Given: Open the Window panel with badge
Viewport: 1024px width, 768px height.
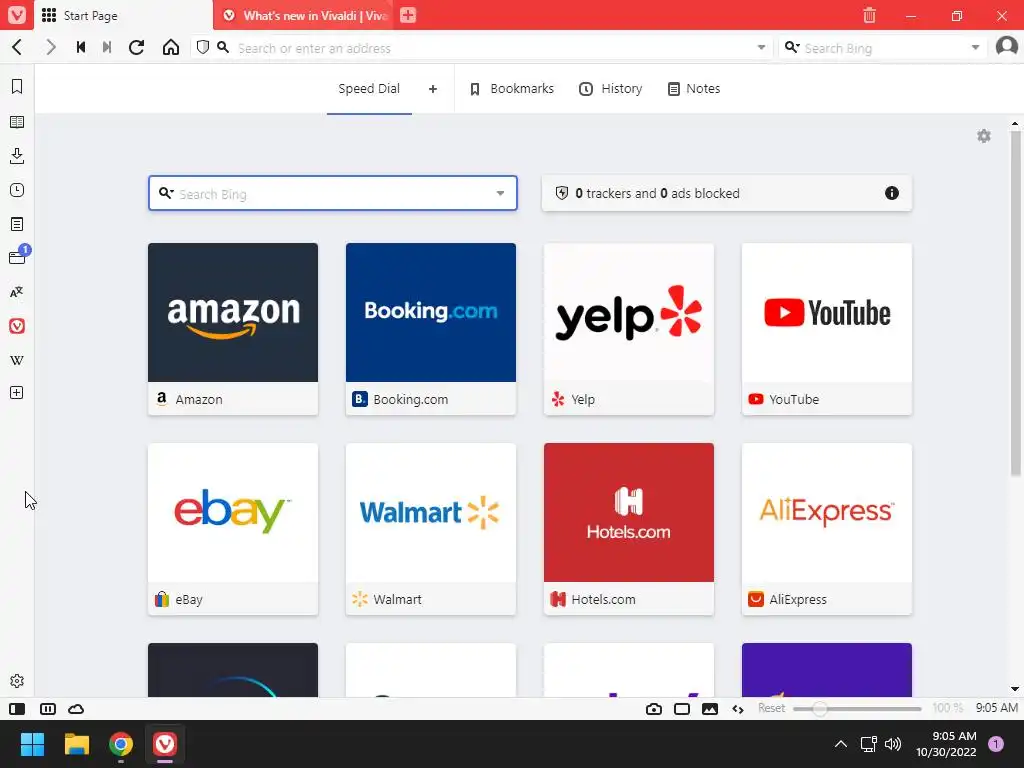Looking at the screenshot, I should (18, 256).
